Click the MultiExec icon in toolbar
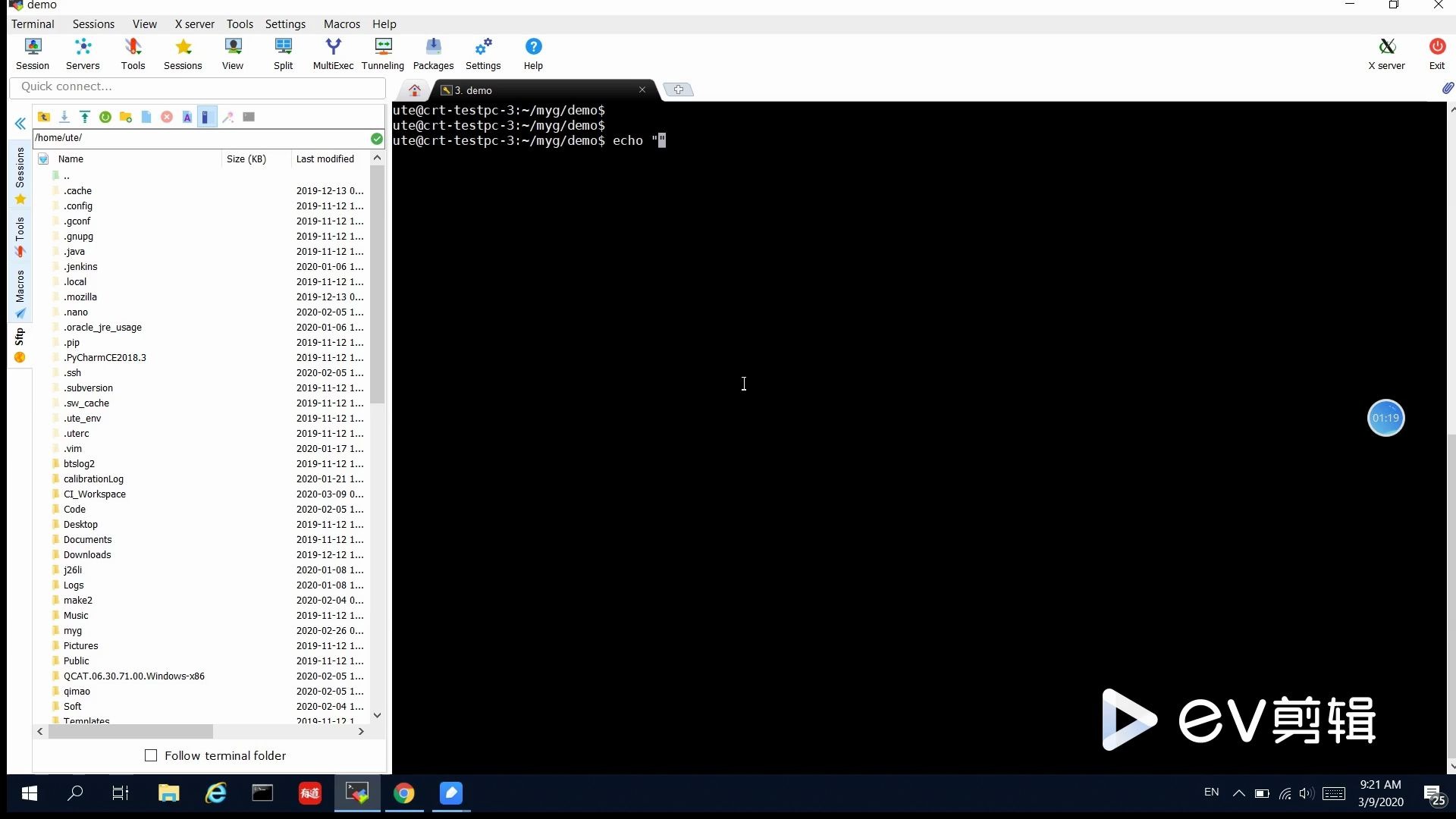 tap(333, 53)
